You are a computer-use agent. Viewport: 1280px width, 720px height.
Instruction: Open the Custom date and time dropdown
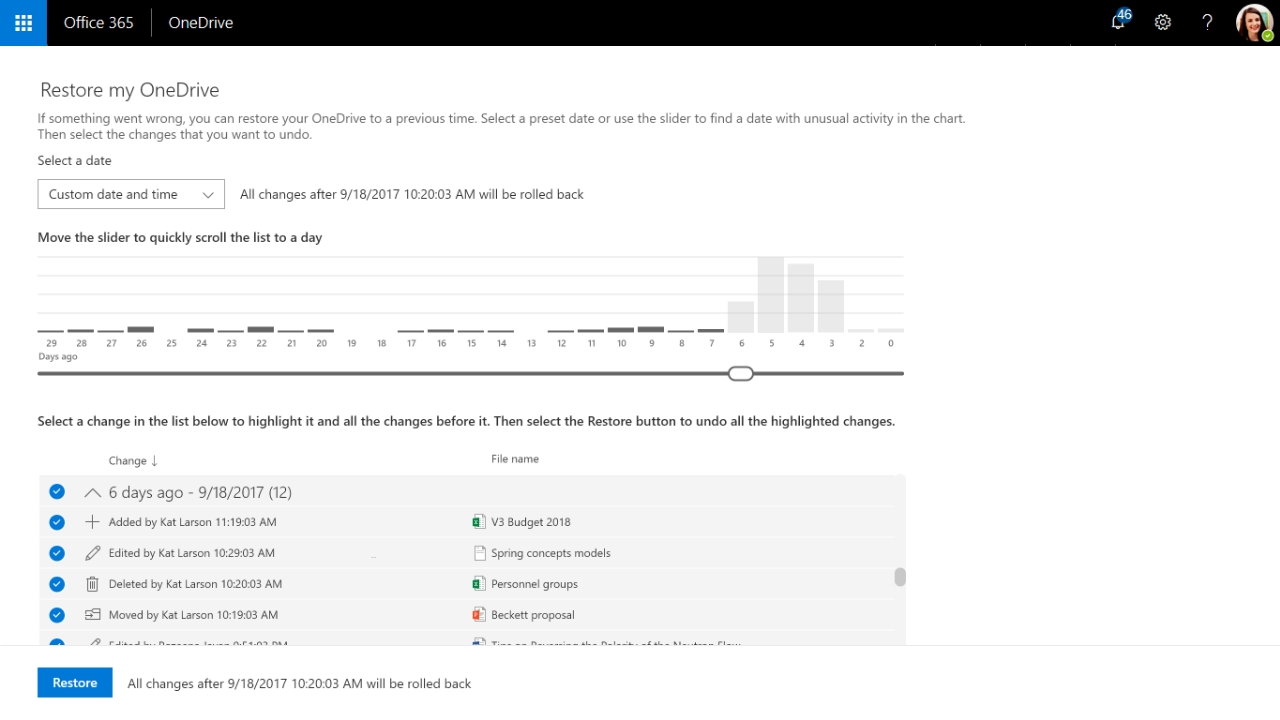point(131,194)
